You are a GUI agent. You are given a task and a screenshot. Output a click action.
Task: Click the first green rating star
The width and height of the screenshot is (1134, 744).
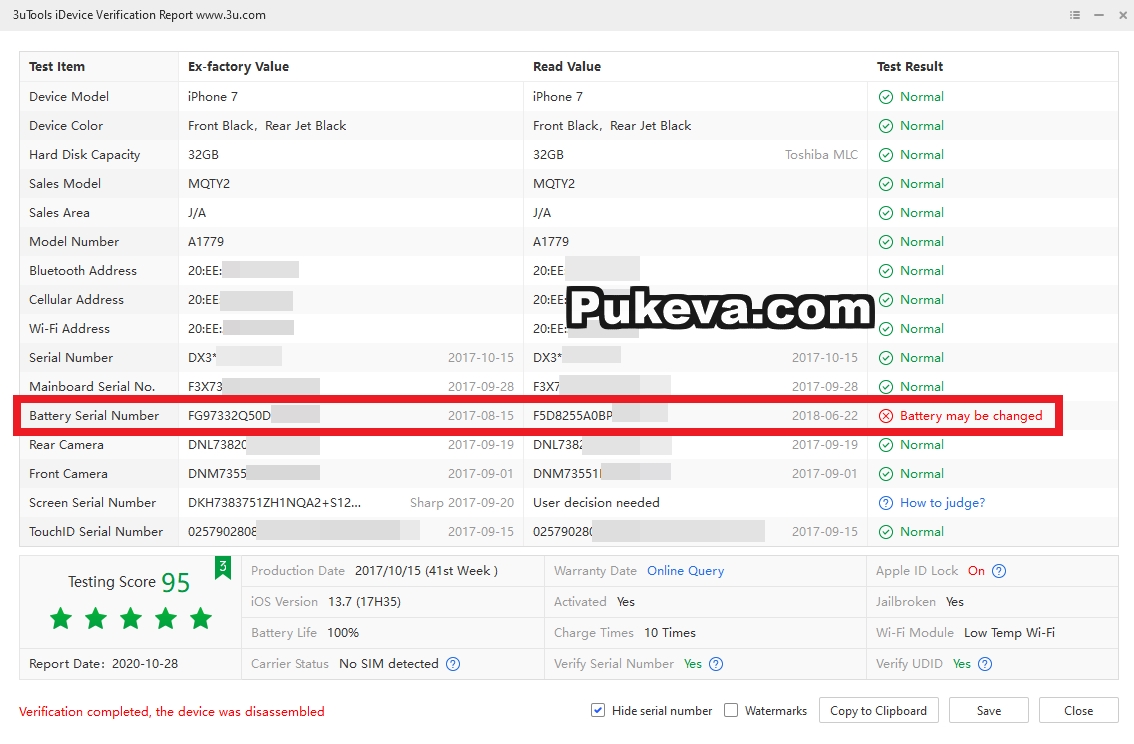pyautogui.click(x=61, y=619)
